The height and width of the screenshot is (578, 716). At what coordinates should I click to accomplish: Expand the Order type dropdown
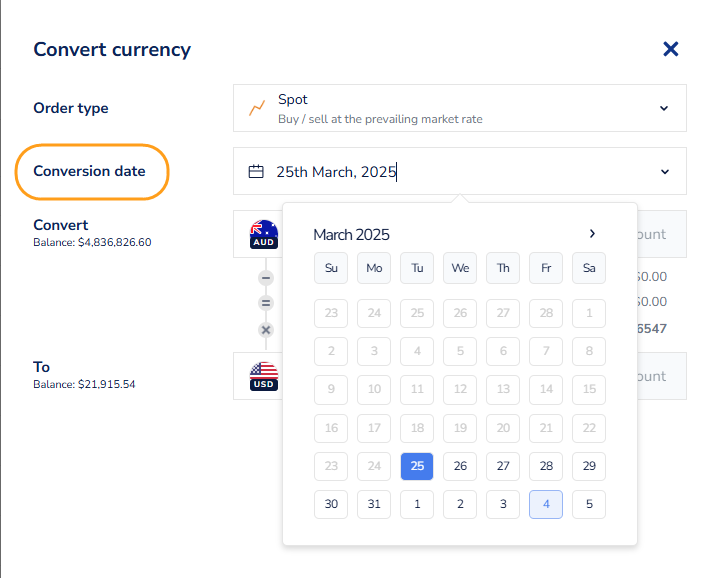[664, 108]
